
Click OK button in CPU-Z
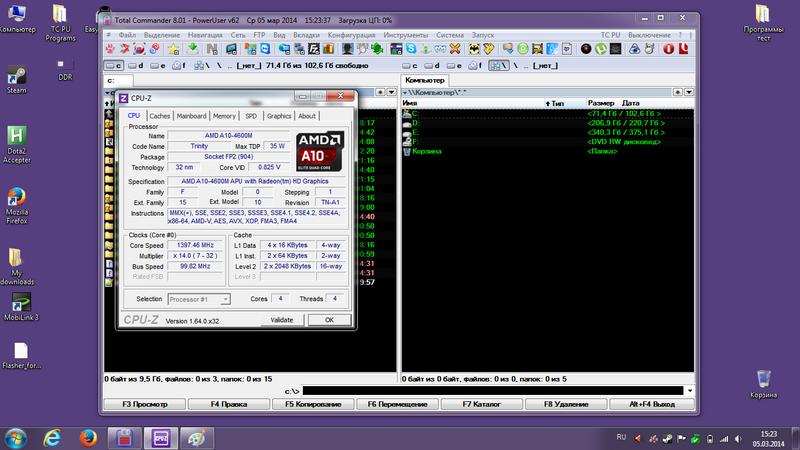click(330, 320)
